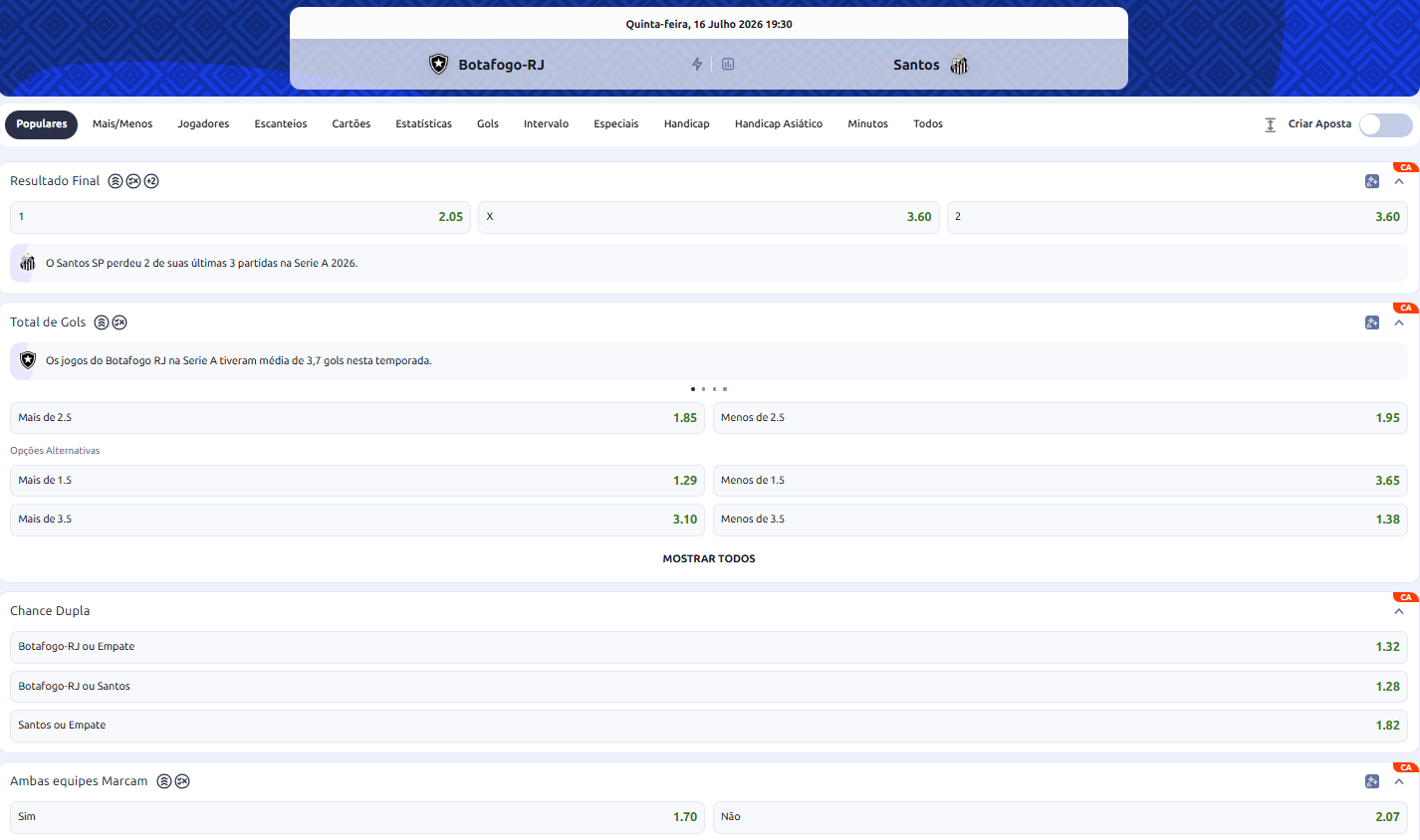Select the Populares tab

(x=42, y=124)
